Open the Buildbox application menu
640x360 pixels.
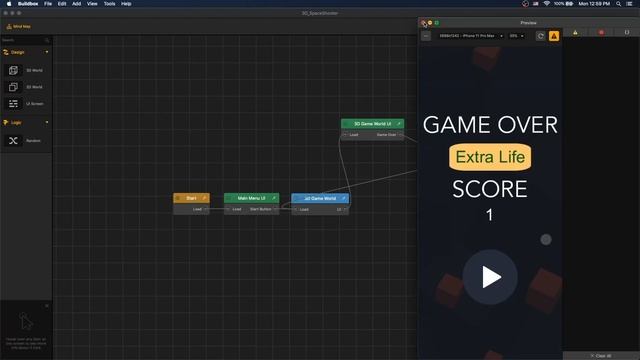[28, 4]
